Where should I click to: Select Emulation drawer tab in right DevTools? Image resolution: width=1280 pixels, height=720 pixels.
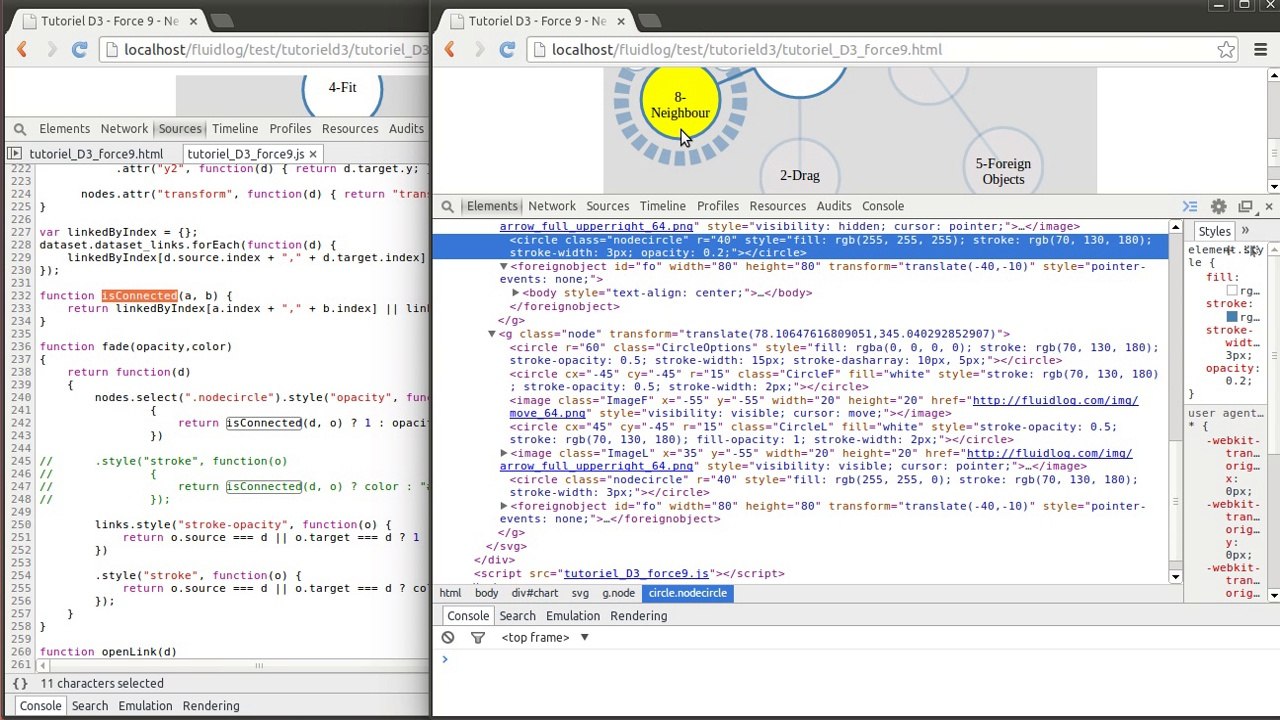[573, 616]
